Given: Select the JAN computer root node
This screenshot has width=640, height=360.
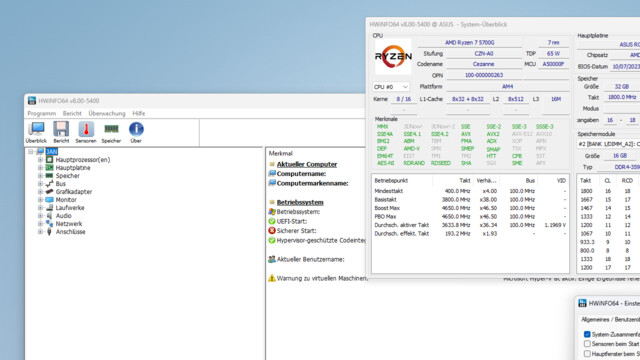Looking at the screenshot, I should [52, 152].
